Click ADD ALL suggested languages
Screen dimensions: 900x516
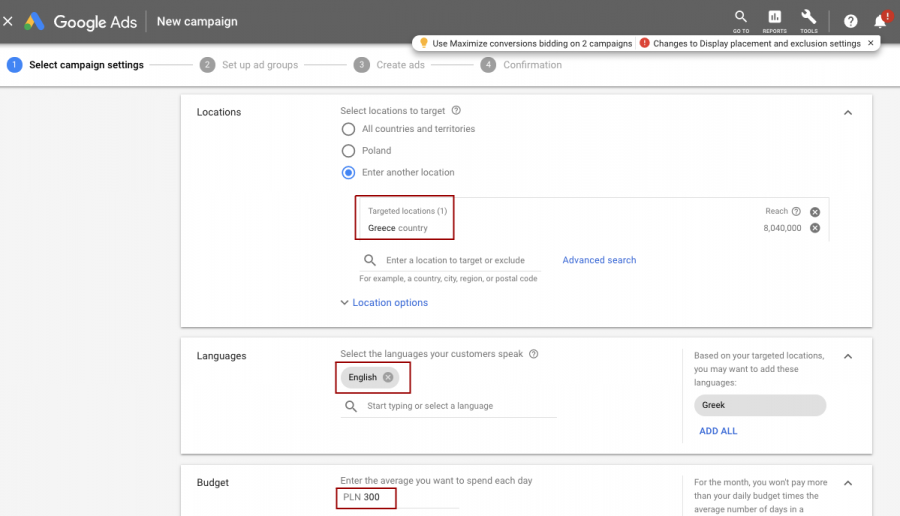(718, 431)
